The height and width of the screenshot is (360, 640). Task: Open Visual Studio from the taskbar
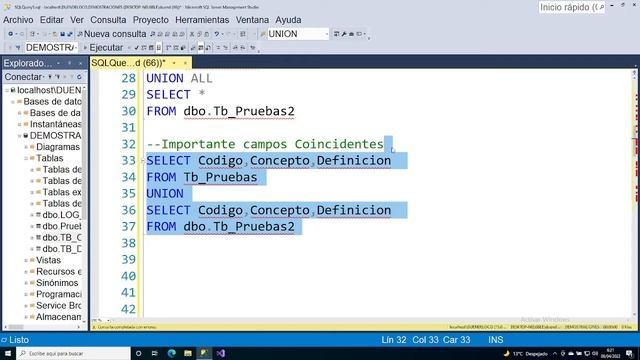(221, 353)
